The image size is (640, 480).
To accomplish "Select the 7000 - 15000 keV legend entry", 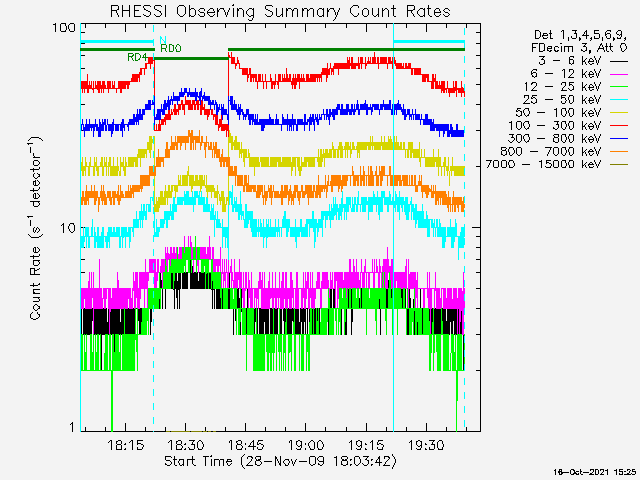I will pos(557,164).
